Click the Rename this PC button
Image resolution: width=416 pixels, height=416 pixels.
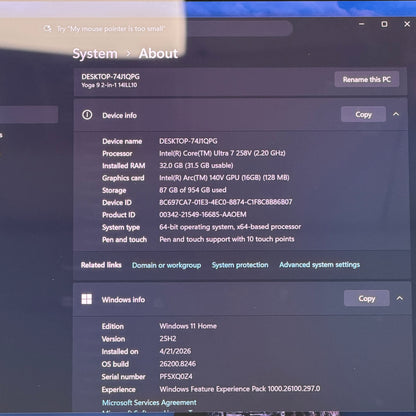tap(367, 79)
